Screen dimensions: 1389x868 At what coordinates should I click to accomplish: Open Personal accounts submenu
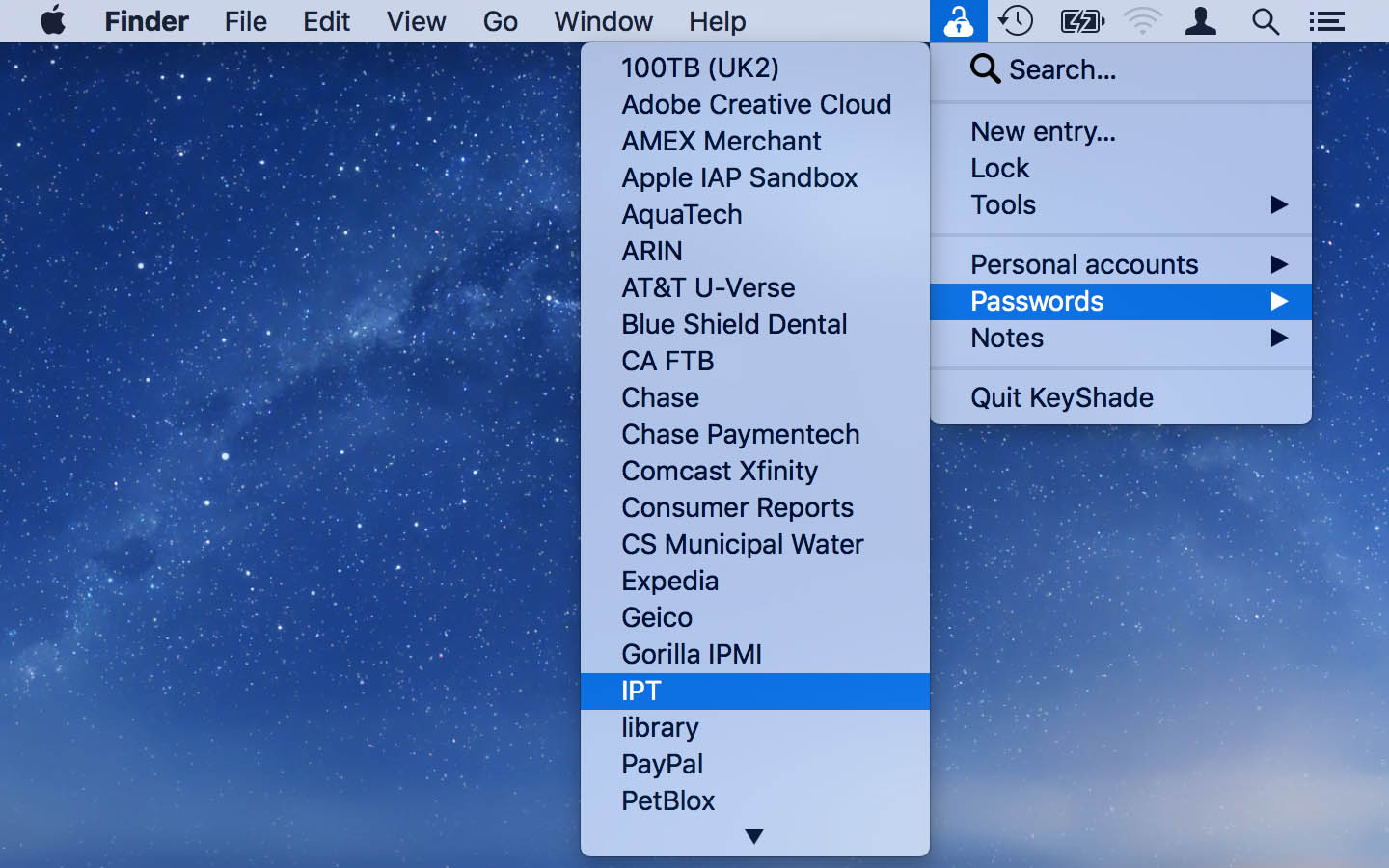tap(1121, 264)
